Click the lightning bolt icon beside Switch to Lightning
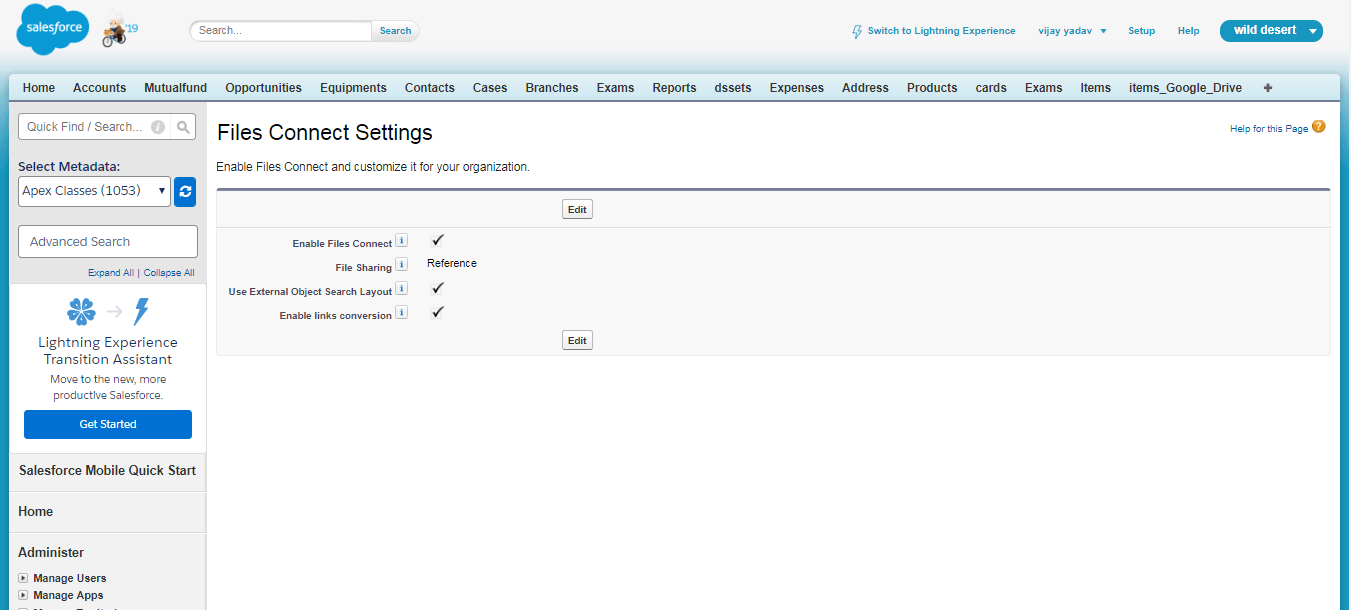 click(x=857, y=31)
